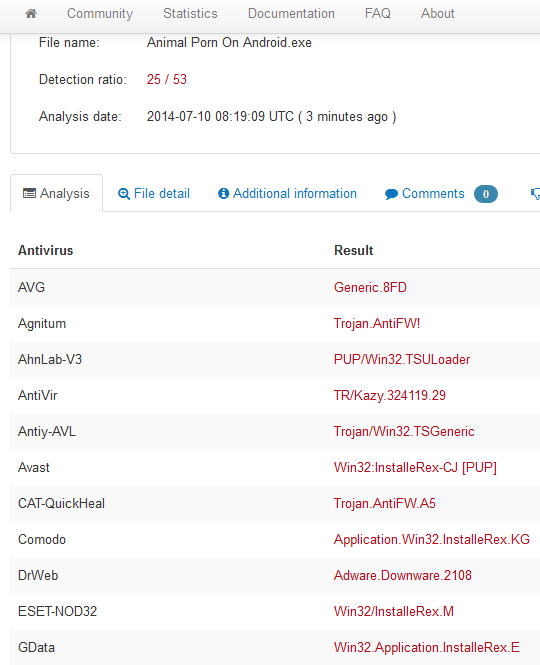Open the Community menu
Screen dimensions: 540x665
tap(100, 14)
